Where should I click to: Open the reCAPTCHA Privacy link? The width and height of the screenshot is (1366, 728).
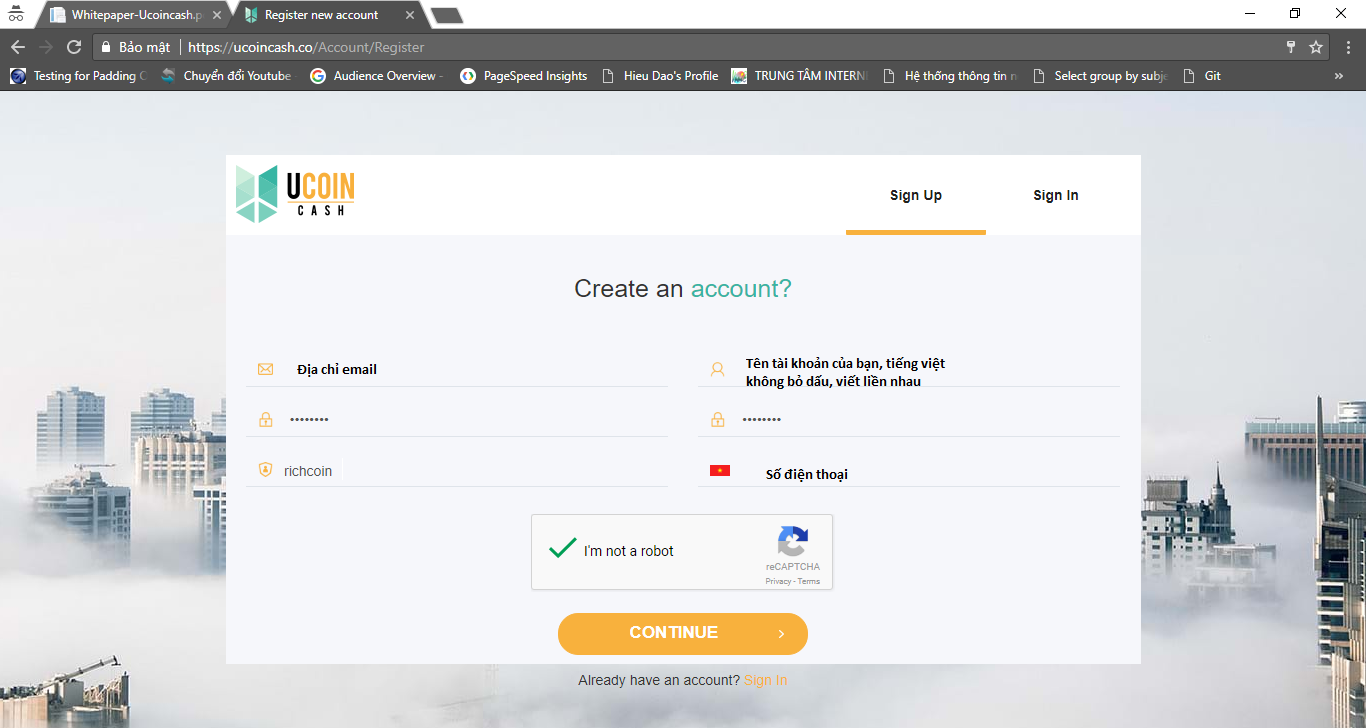[777, 581]
